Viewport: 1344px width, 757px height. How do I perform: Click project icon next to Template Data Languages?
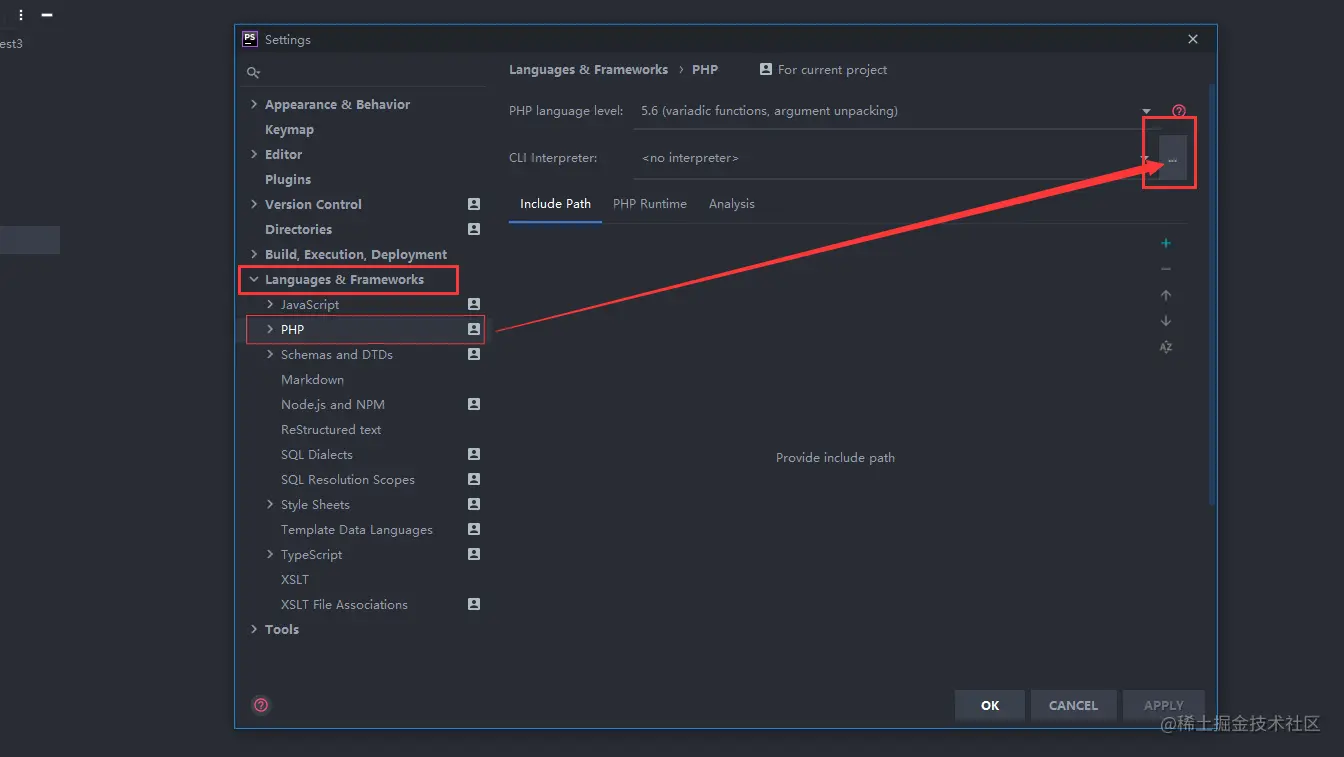click(x=474, y=529)
